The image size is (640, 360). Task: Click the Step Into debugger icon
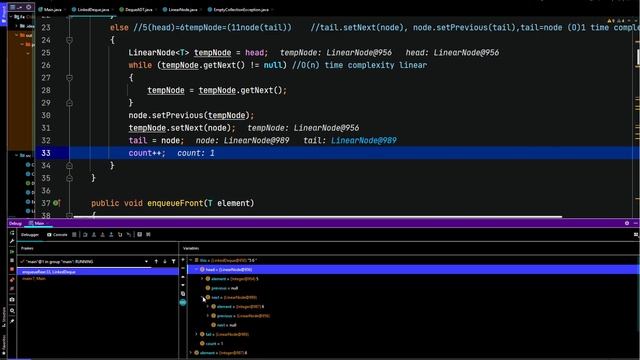94,235
